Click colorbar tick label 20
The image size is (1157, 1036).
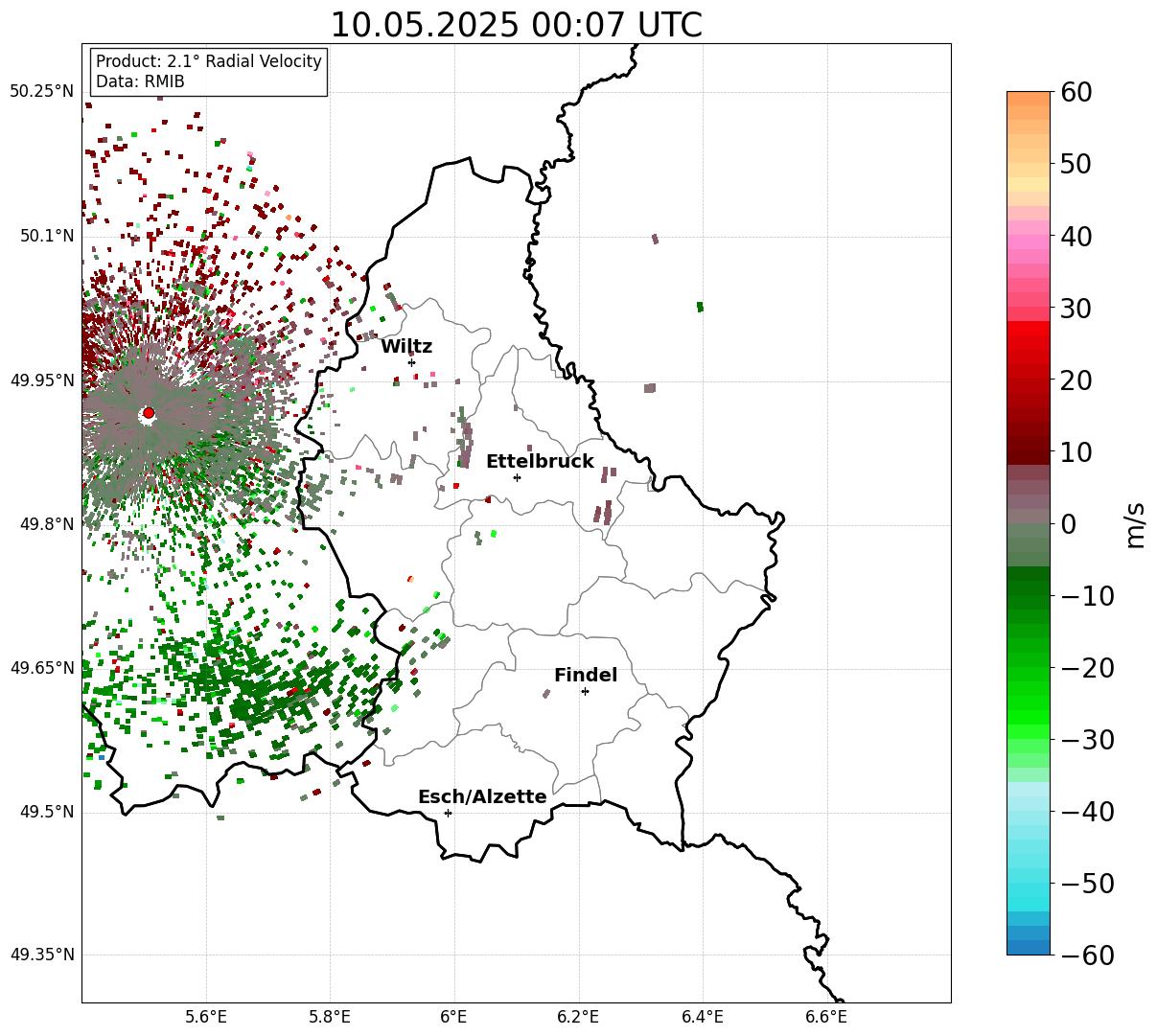1076,380
